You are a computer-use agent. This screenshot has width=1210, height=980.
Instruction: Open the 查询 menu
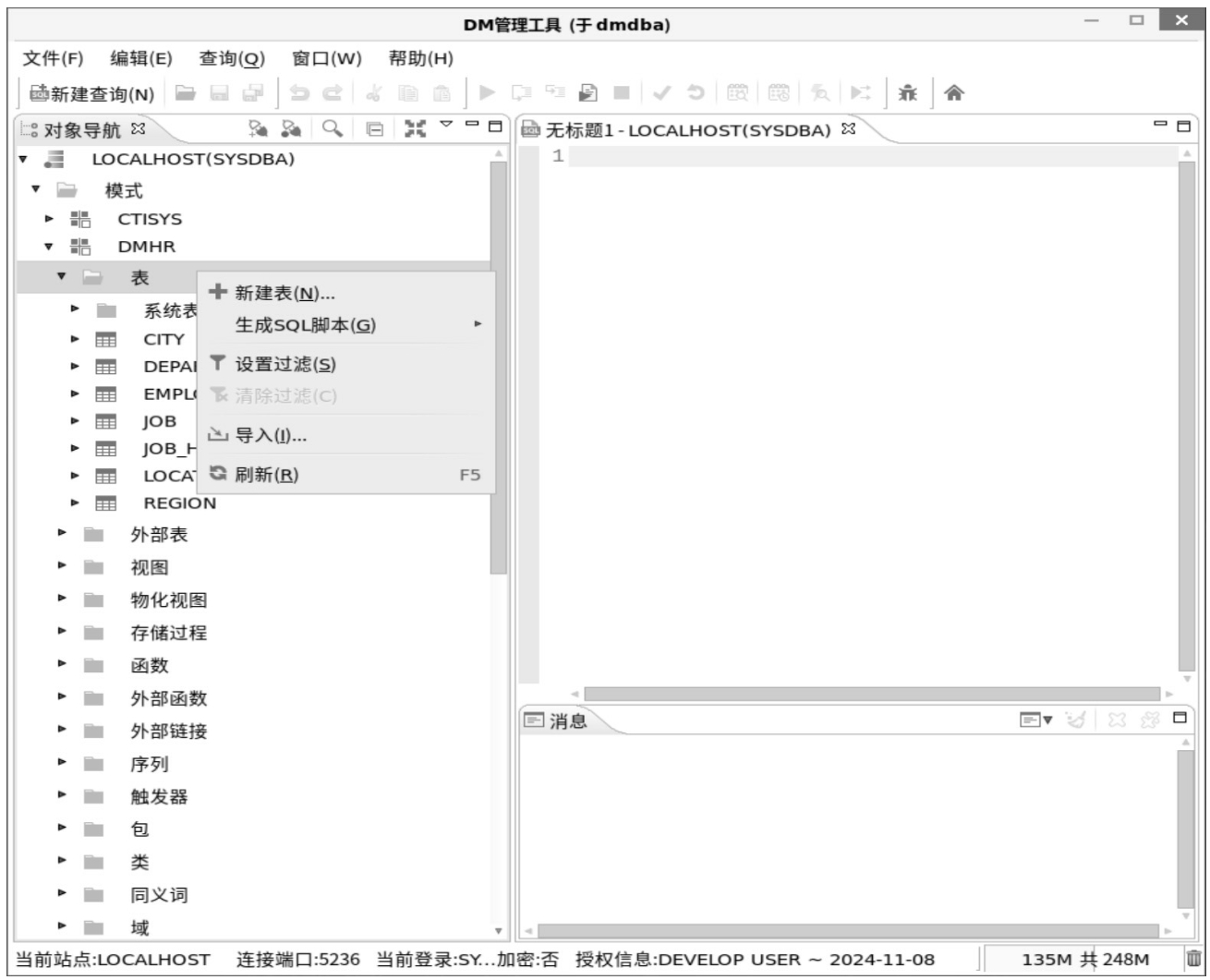(x=232, y=59)
